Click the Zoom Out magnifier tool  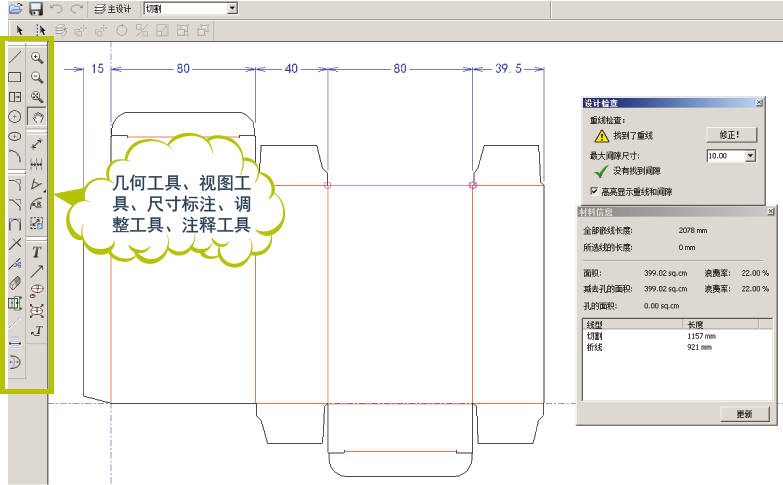37,77
